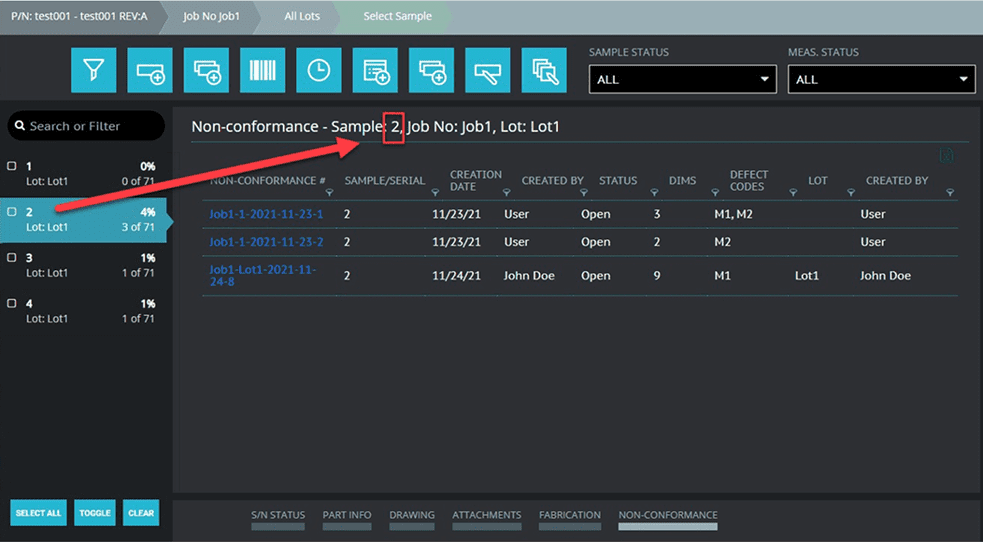This screenshot has width=984, height=543.
Task: Click the Select Sample breadcrumb
Action: [x=397, y=16]
